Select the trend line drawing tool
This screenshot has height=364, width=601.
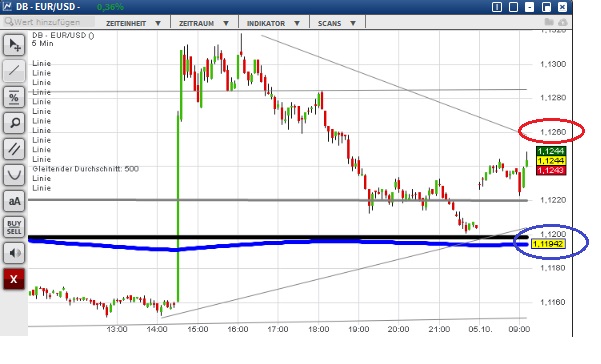tap(14, 71)
